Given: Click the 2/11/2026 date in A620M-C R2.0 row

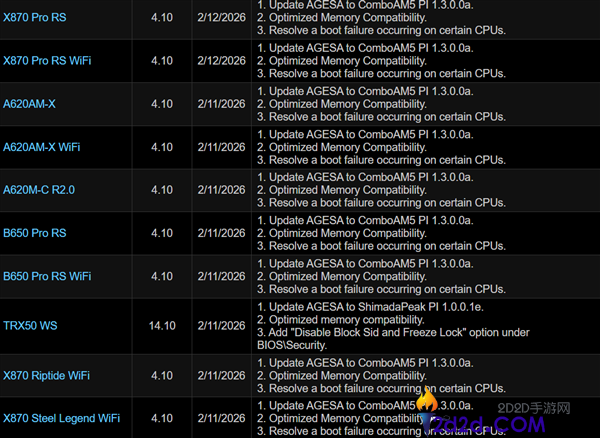Looking at the screenshot, I should coord(219,190).
